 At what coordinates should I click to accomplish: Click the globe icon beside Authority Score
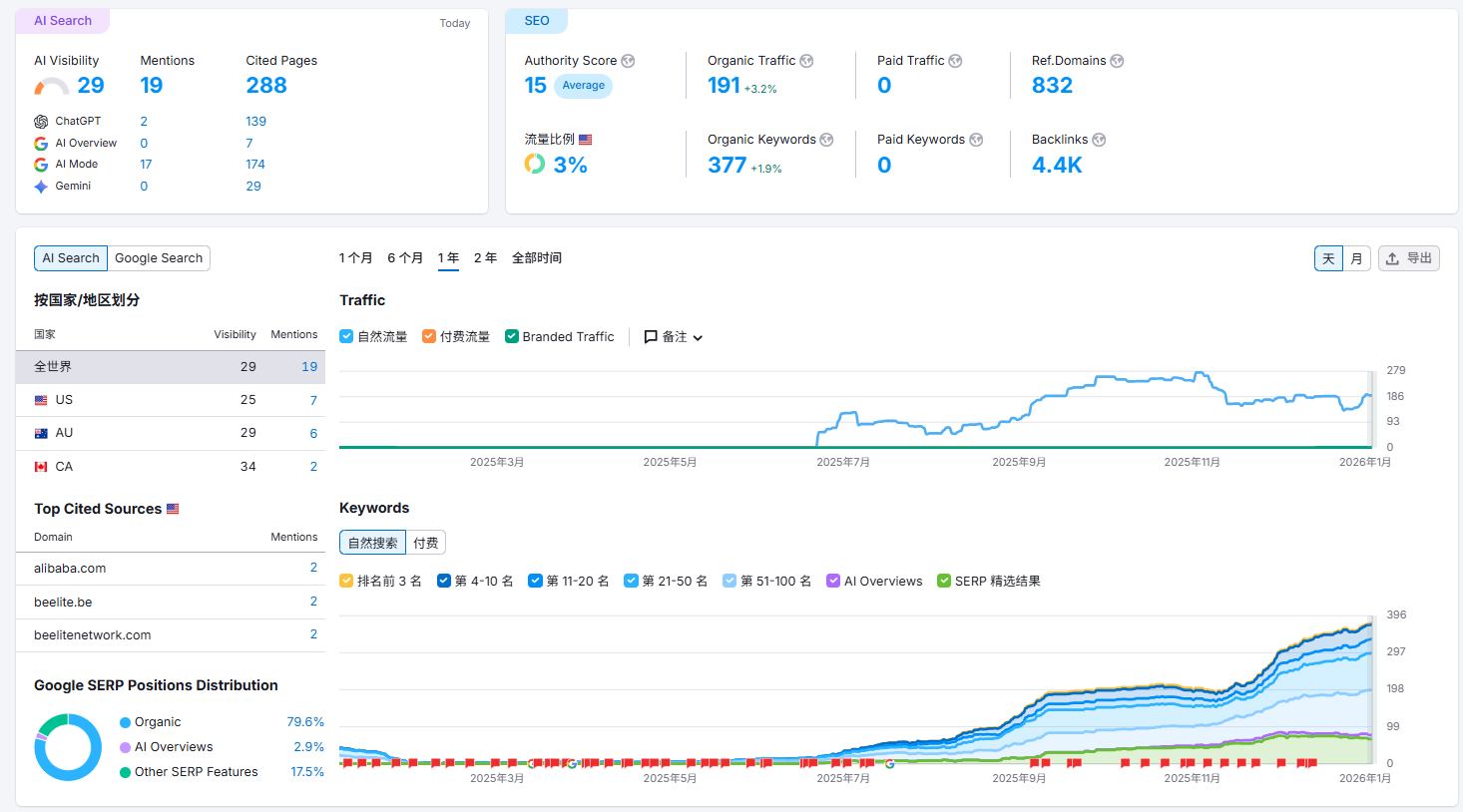628,61
